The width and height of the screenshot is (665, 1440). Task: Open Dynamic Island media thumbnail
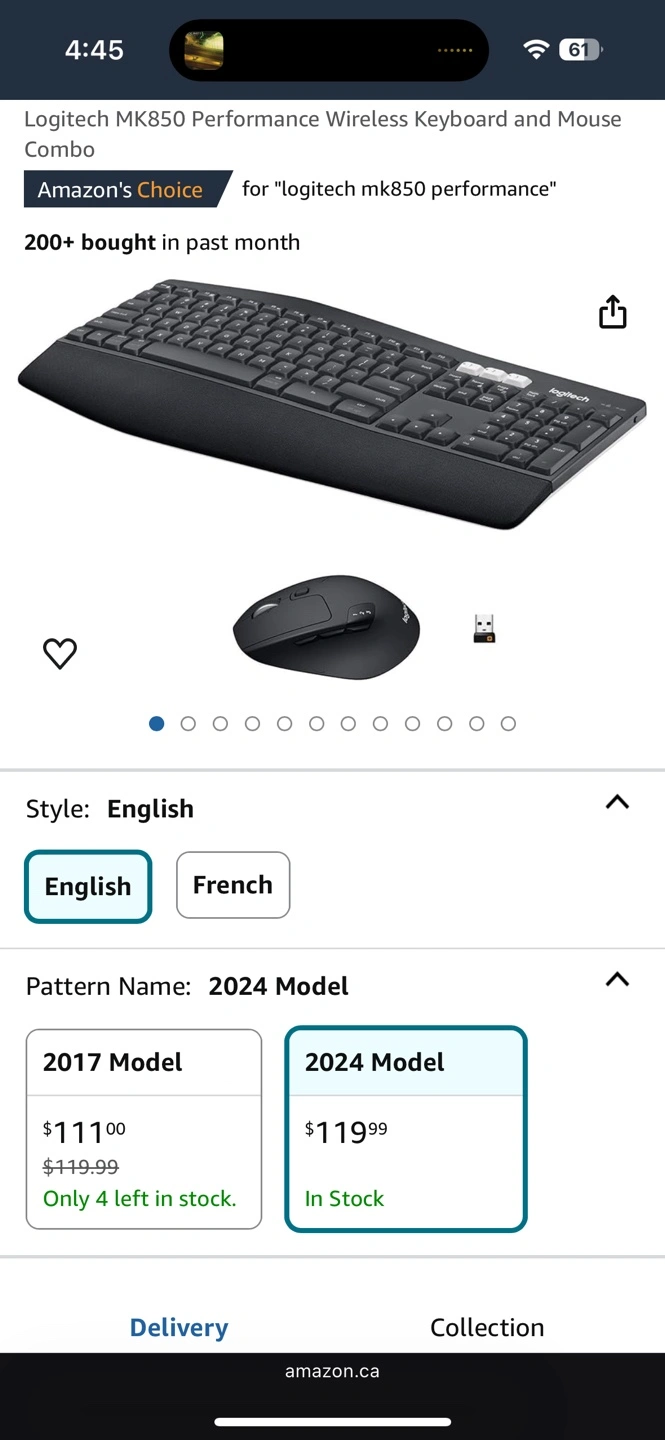tap(203, 50)
